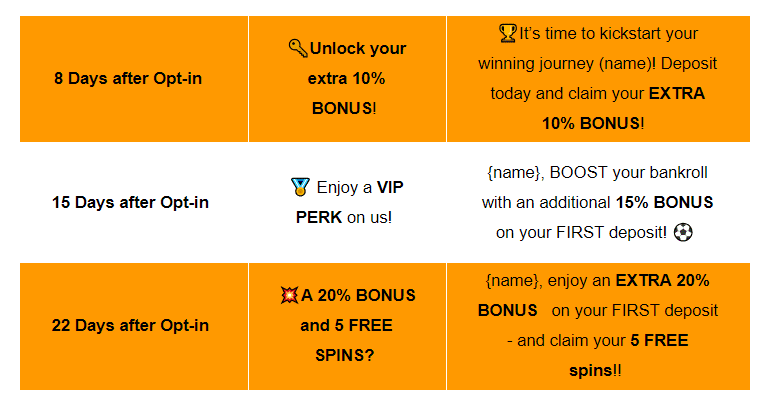The height and width of the screenshot is (407, 768).
Task: Click 'on your FIRST deposit!' in white row
Action: [581, 232]
